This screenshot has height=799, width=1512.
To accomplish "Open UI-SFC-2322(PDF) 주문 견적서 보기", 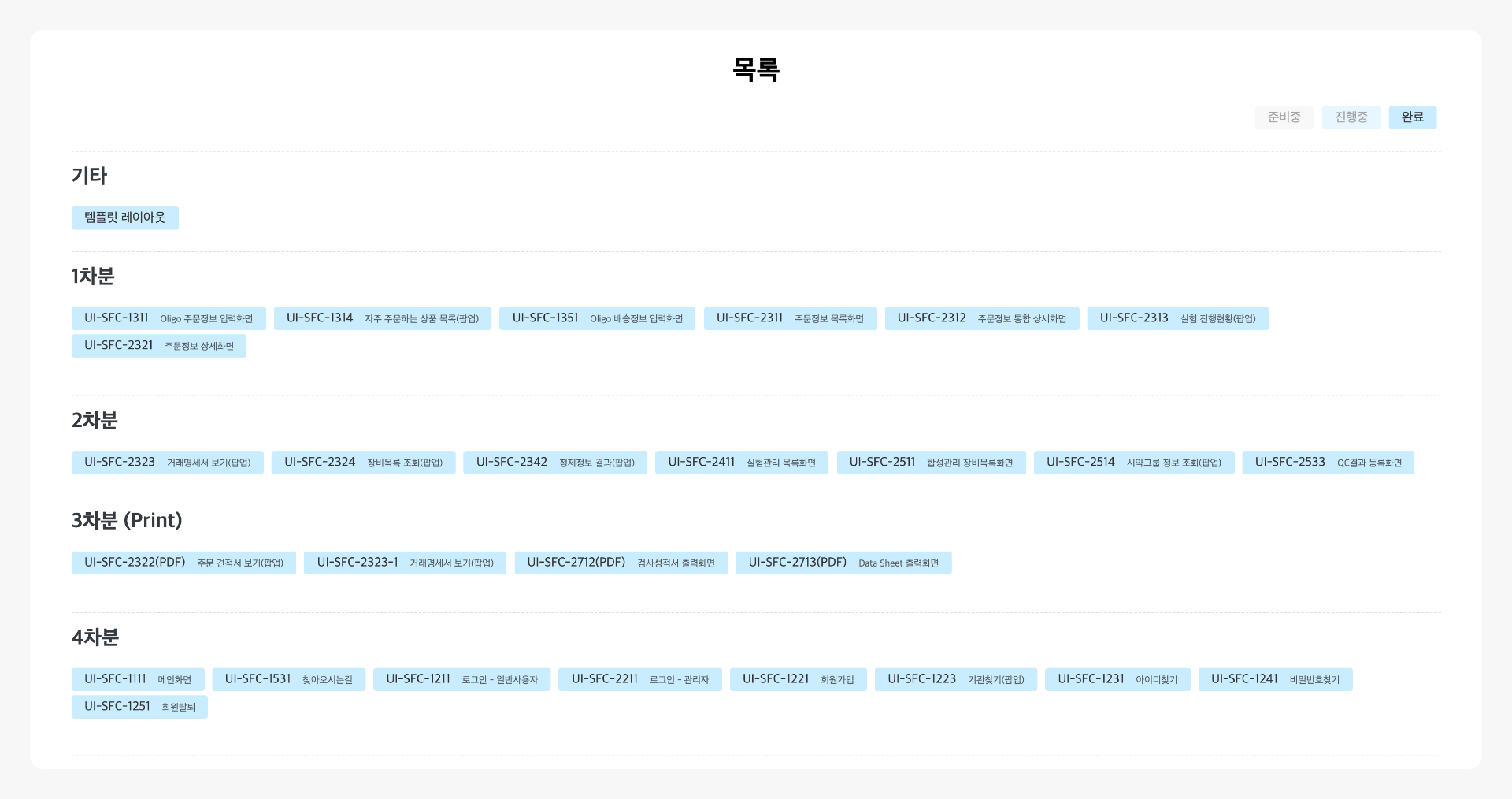I will click(x=183, y=563).
